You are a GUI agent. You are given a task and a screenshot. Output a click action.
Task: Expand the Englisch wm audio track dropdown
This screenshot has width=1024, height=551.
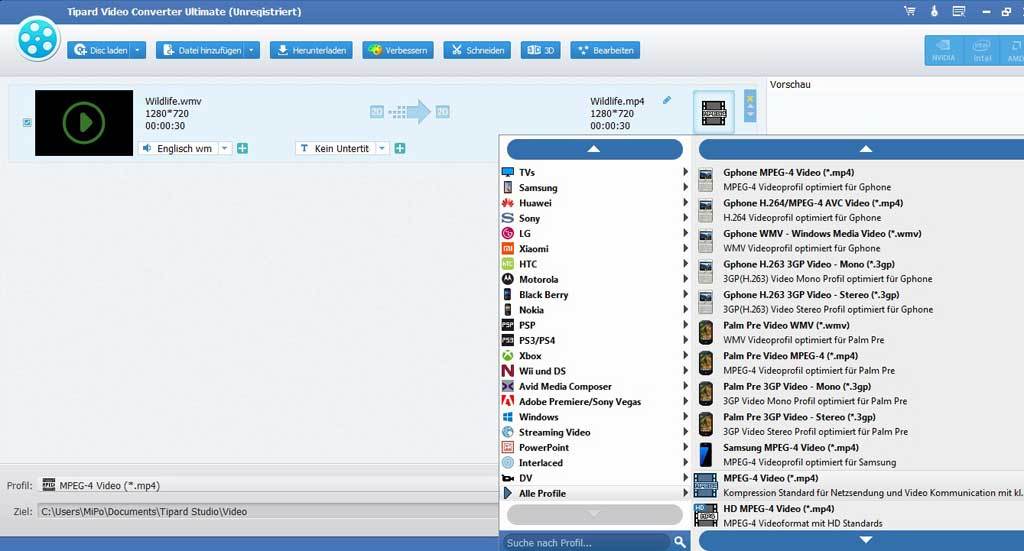point(225,148)
